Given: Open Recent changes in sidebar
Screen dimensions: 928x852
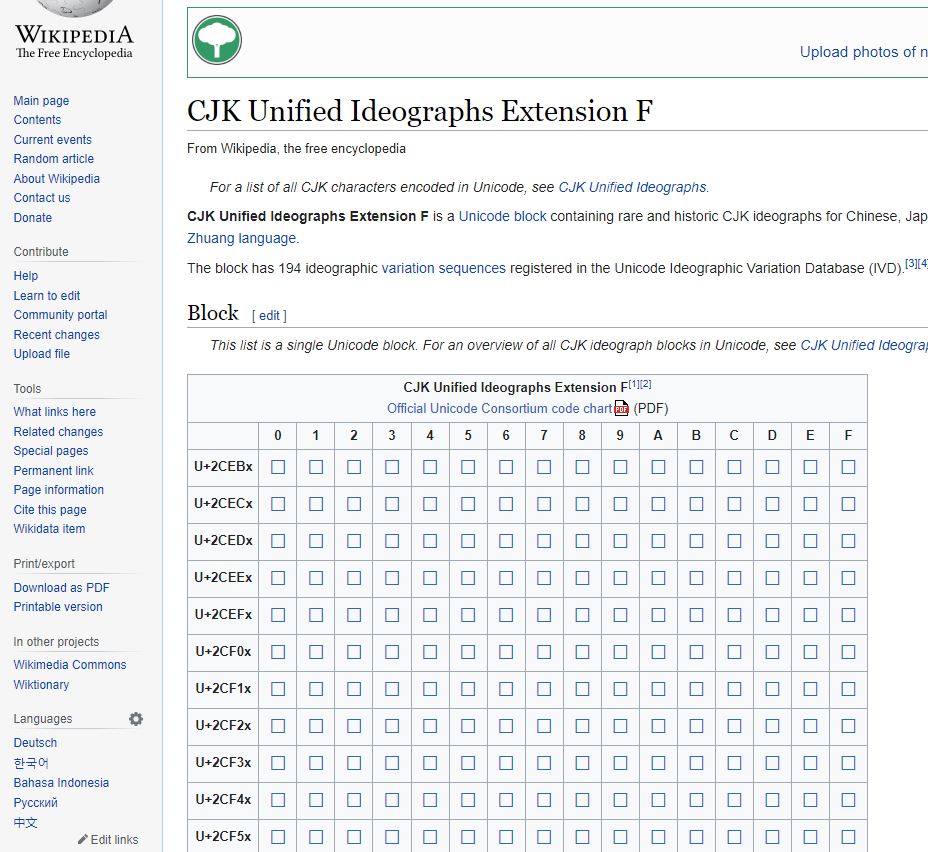Looking at the screenshot, I should (57, 334).
